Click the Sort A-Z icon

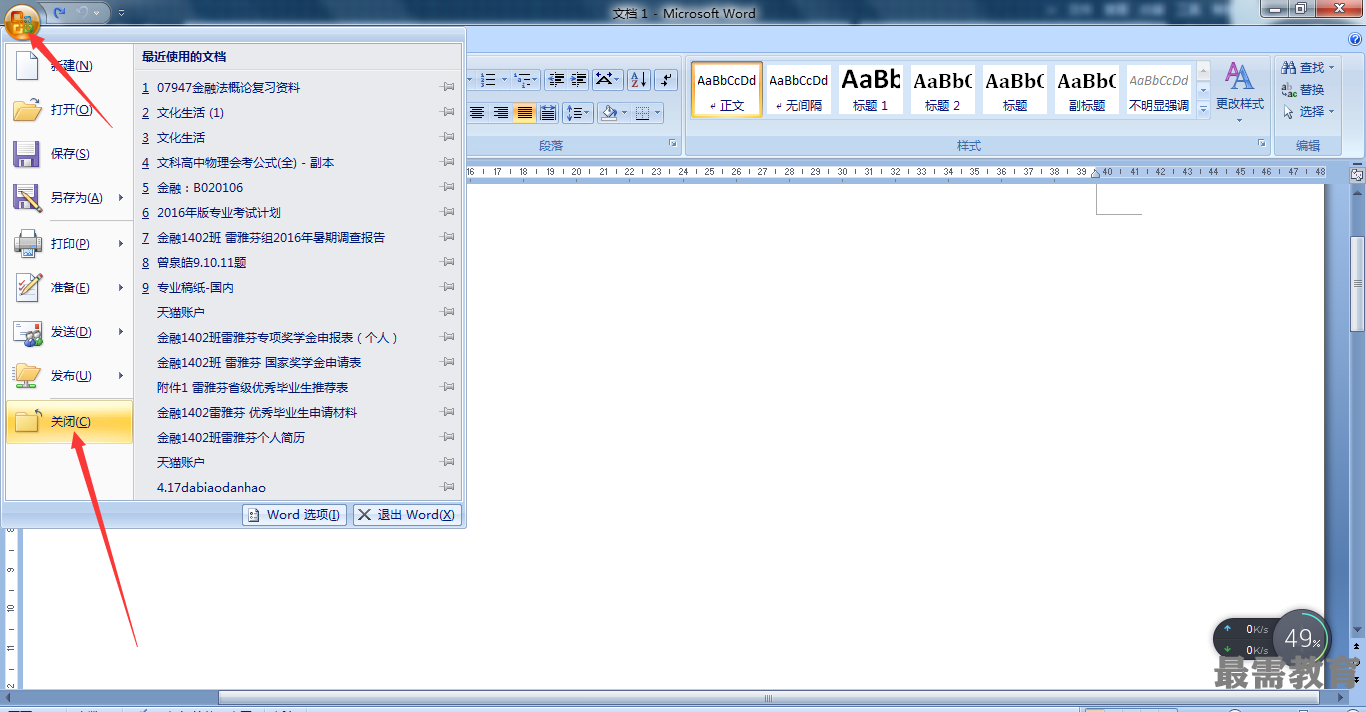pos(640,79)
